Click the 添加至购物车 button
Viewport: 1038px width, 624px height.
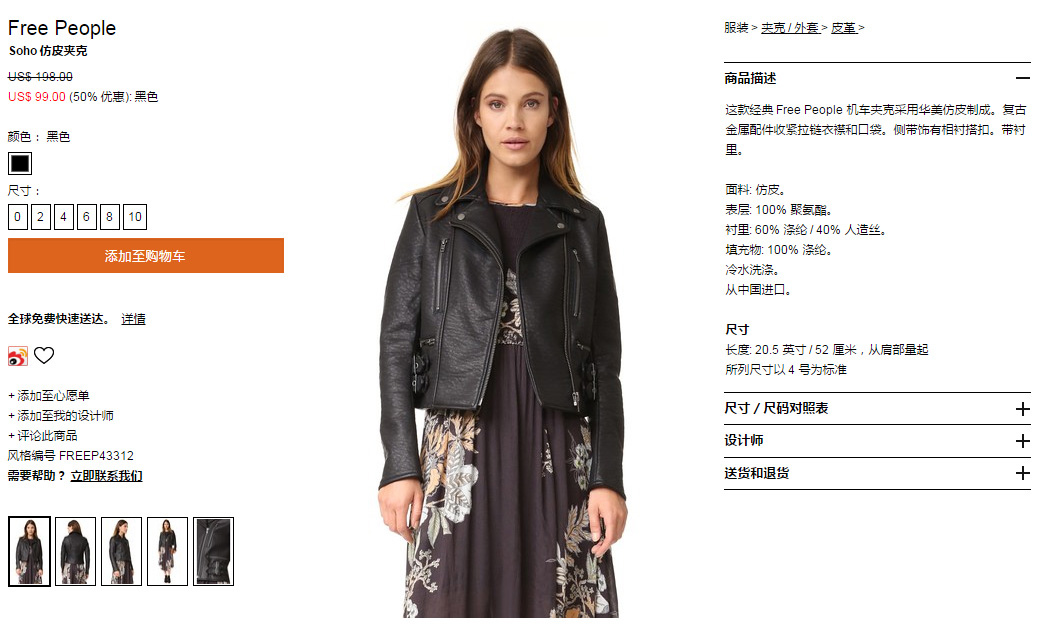tap(146, 256)
